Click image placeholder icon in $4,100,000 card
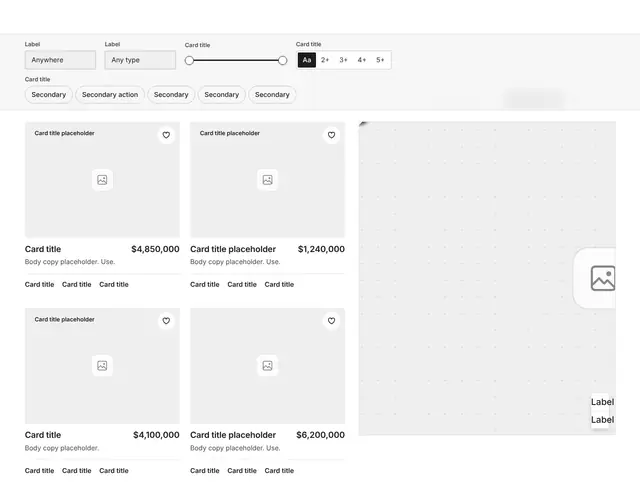Viewport: 640px width, 489px height. pyautogui.click(x=102, y=365)
